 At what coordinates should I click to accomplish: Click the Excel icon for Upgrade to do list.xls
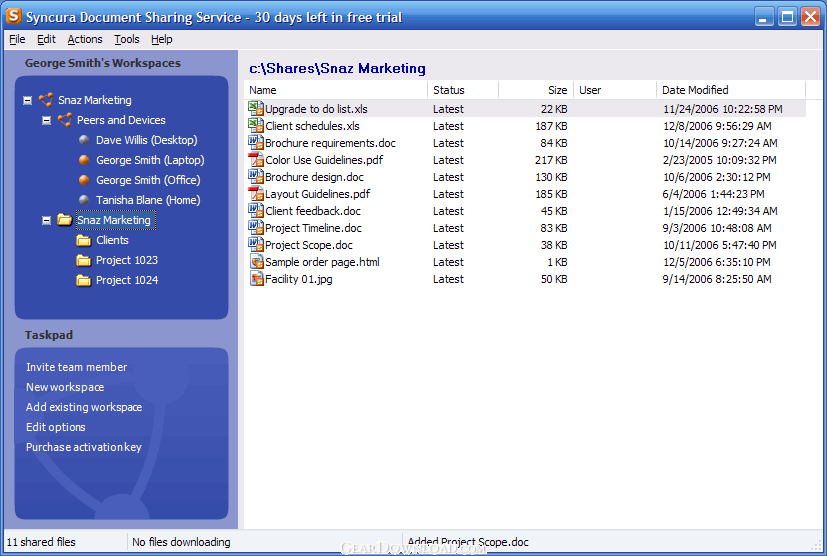[x=256, y=109]
